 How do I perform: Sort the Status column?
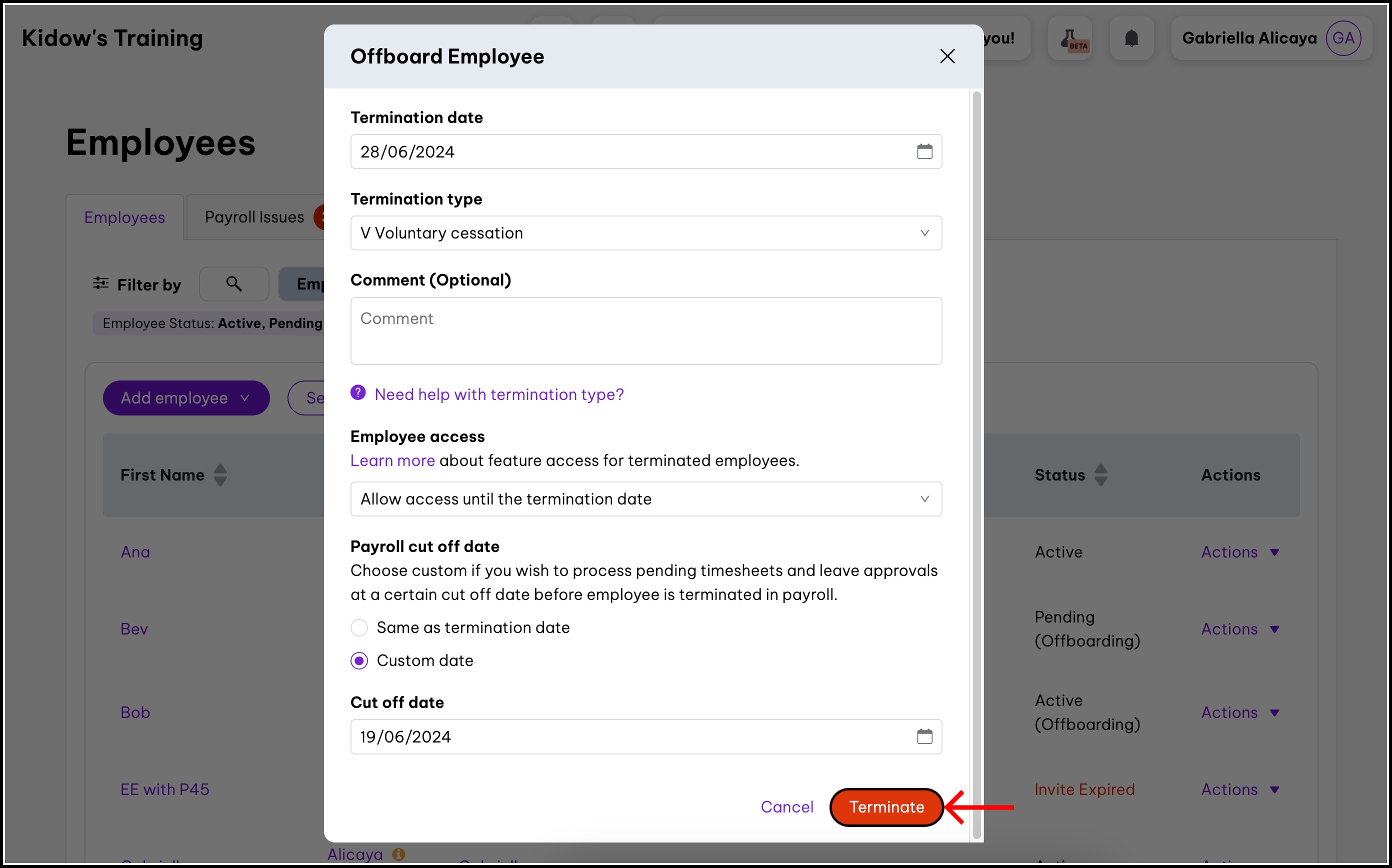click(x=1100, y=475)
